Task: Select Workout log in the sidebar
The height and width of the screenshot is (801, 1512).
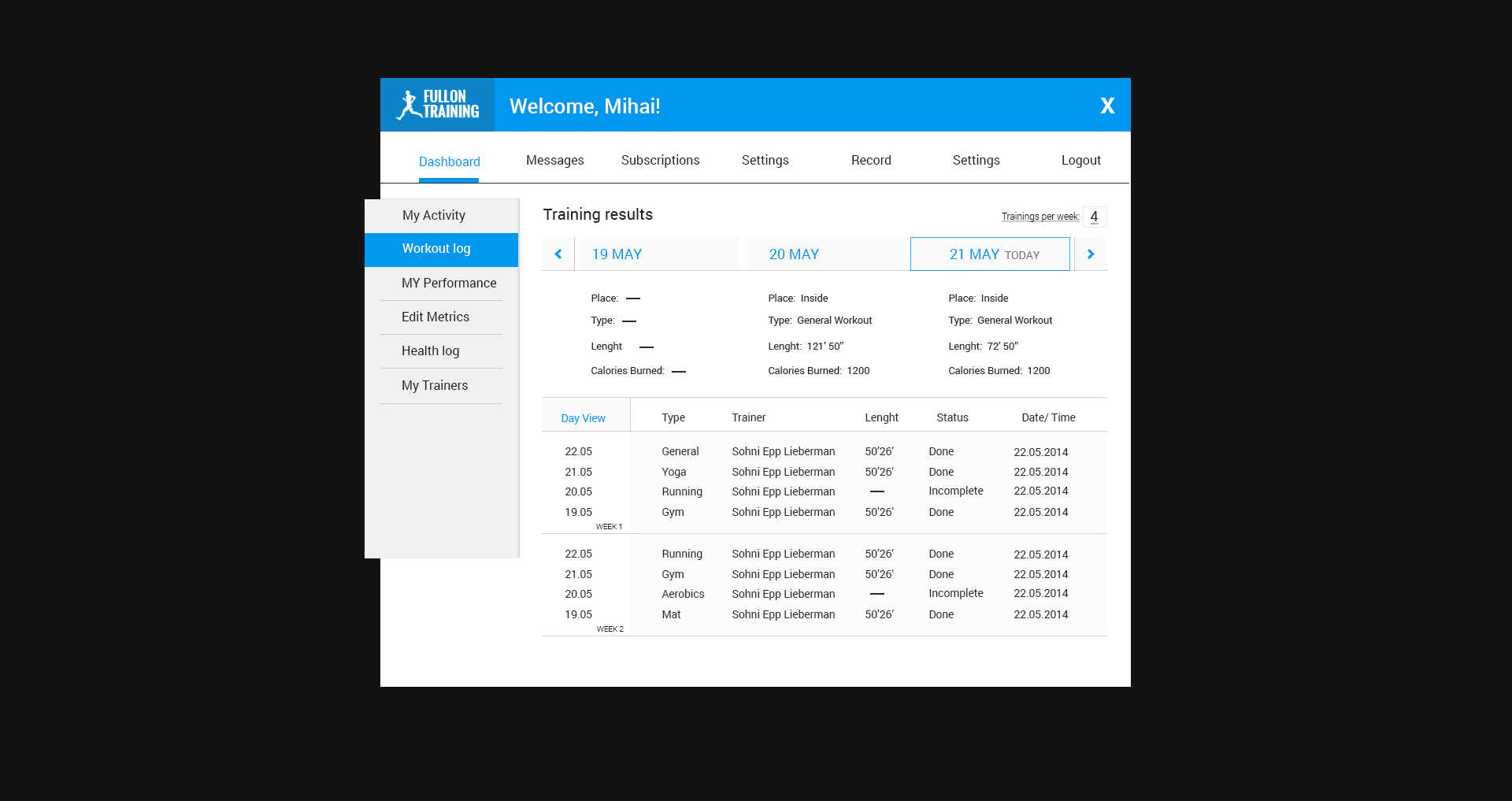Action: click(x=436, y=249)
